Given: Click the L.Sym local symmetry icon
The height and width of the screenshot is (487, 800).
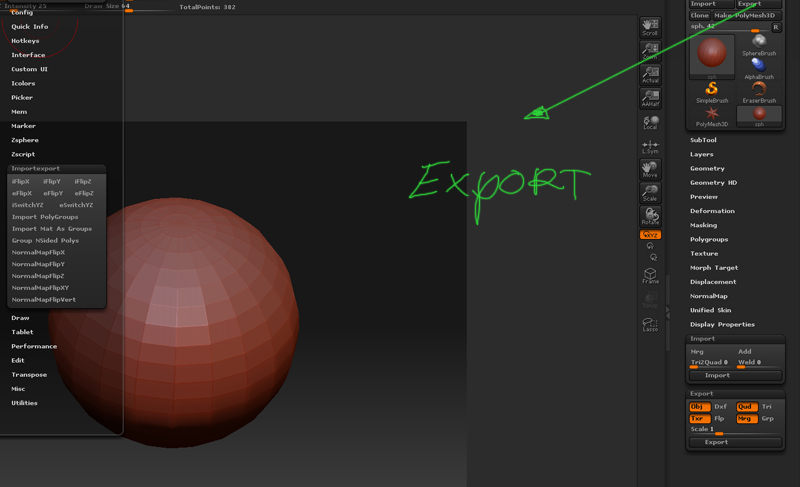Looking at the screenshot, I should tap(650, 147).
